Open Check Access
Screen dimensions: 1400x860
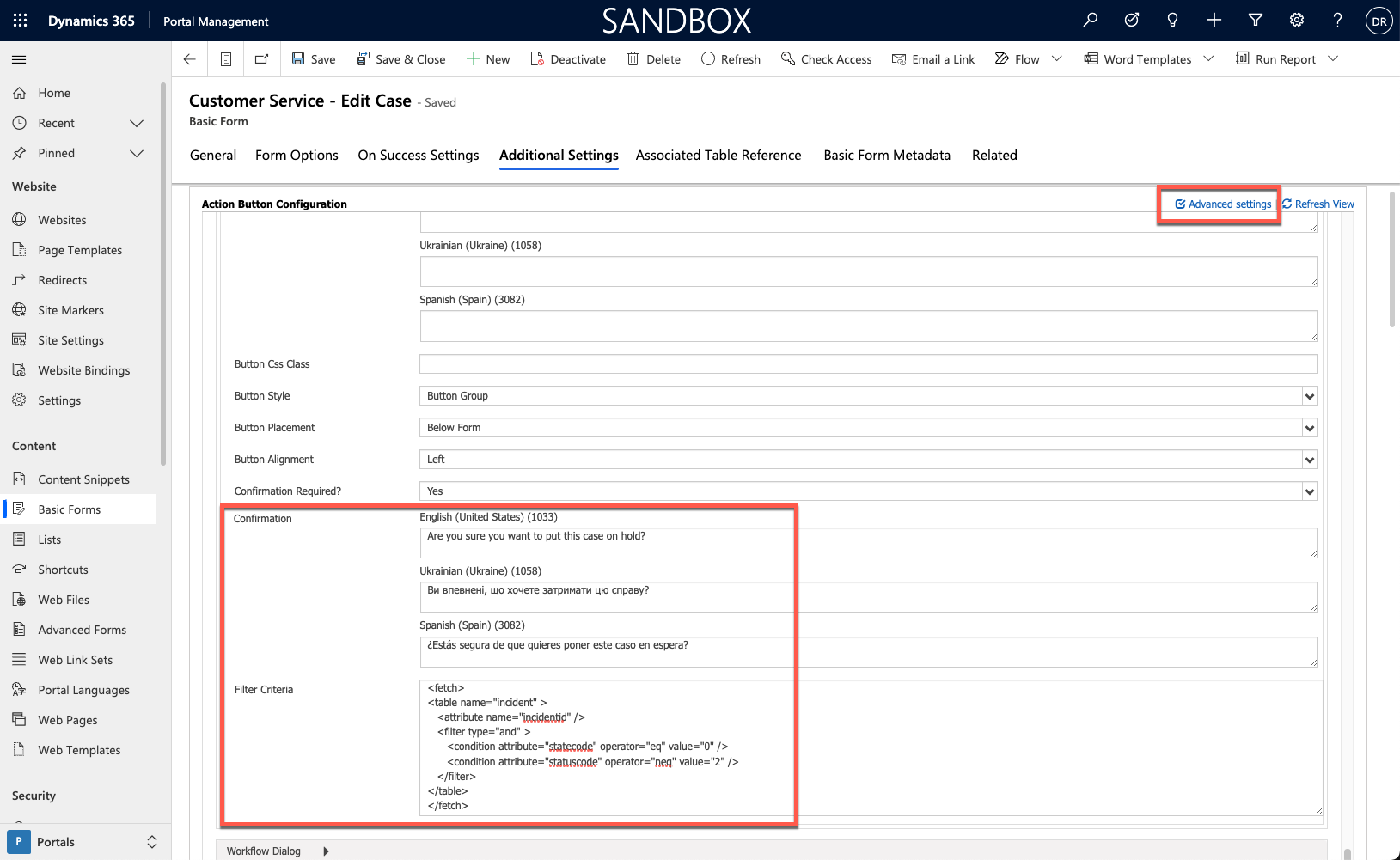point(826,58)
